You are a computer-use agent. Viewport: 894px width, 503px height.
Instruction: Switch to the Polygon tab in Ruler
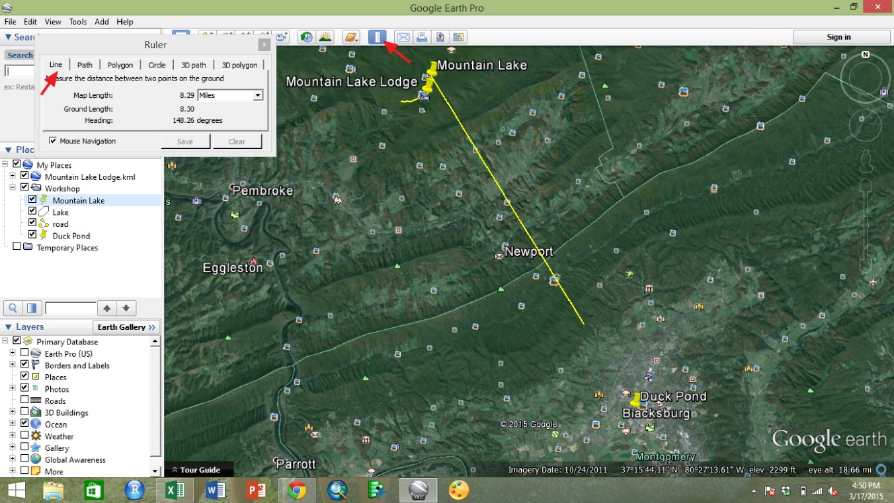(120, 65)
